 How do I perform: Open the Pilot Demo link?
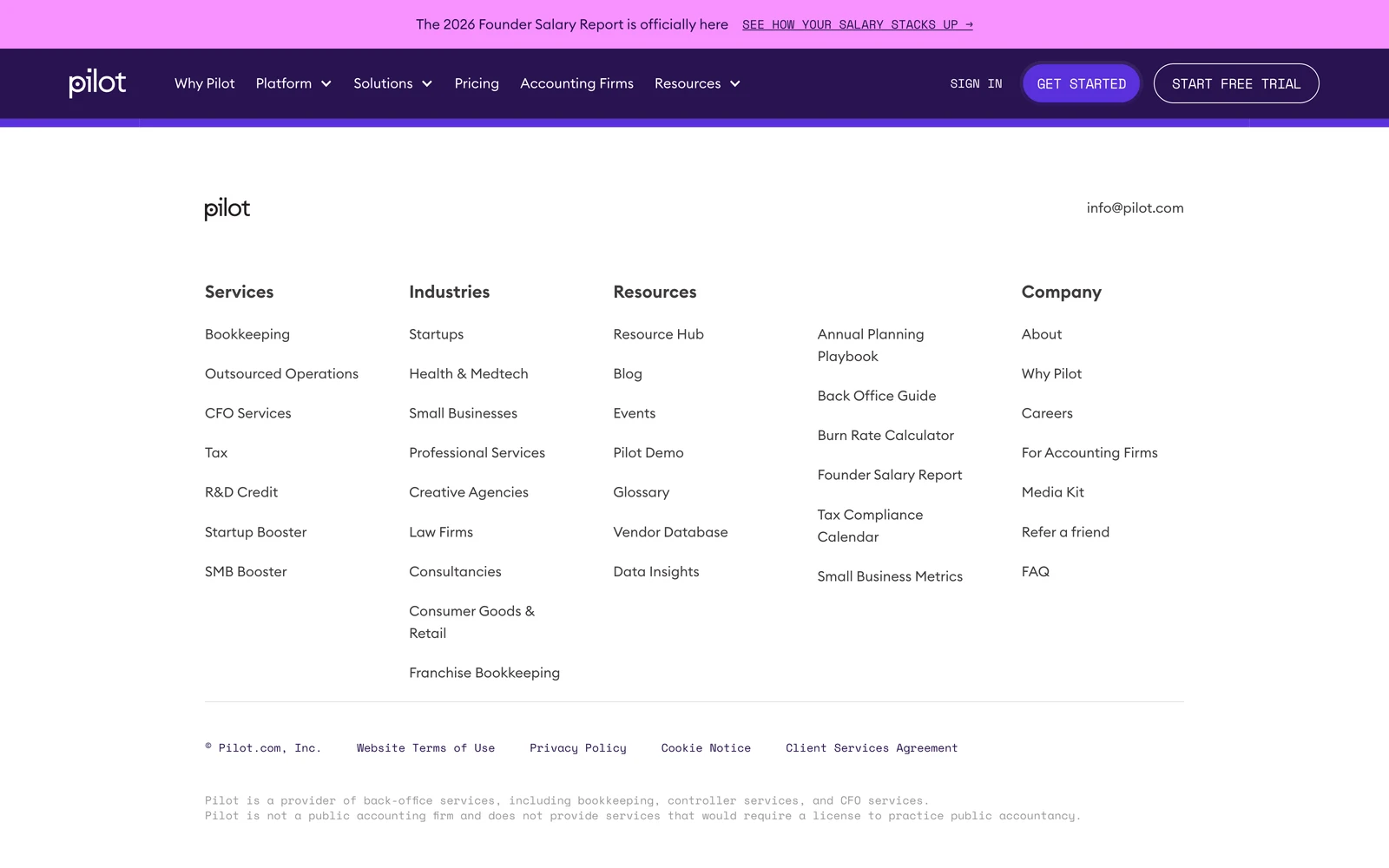coord(648,452)
